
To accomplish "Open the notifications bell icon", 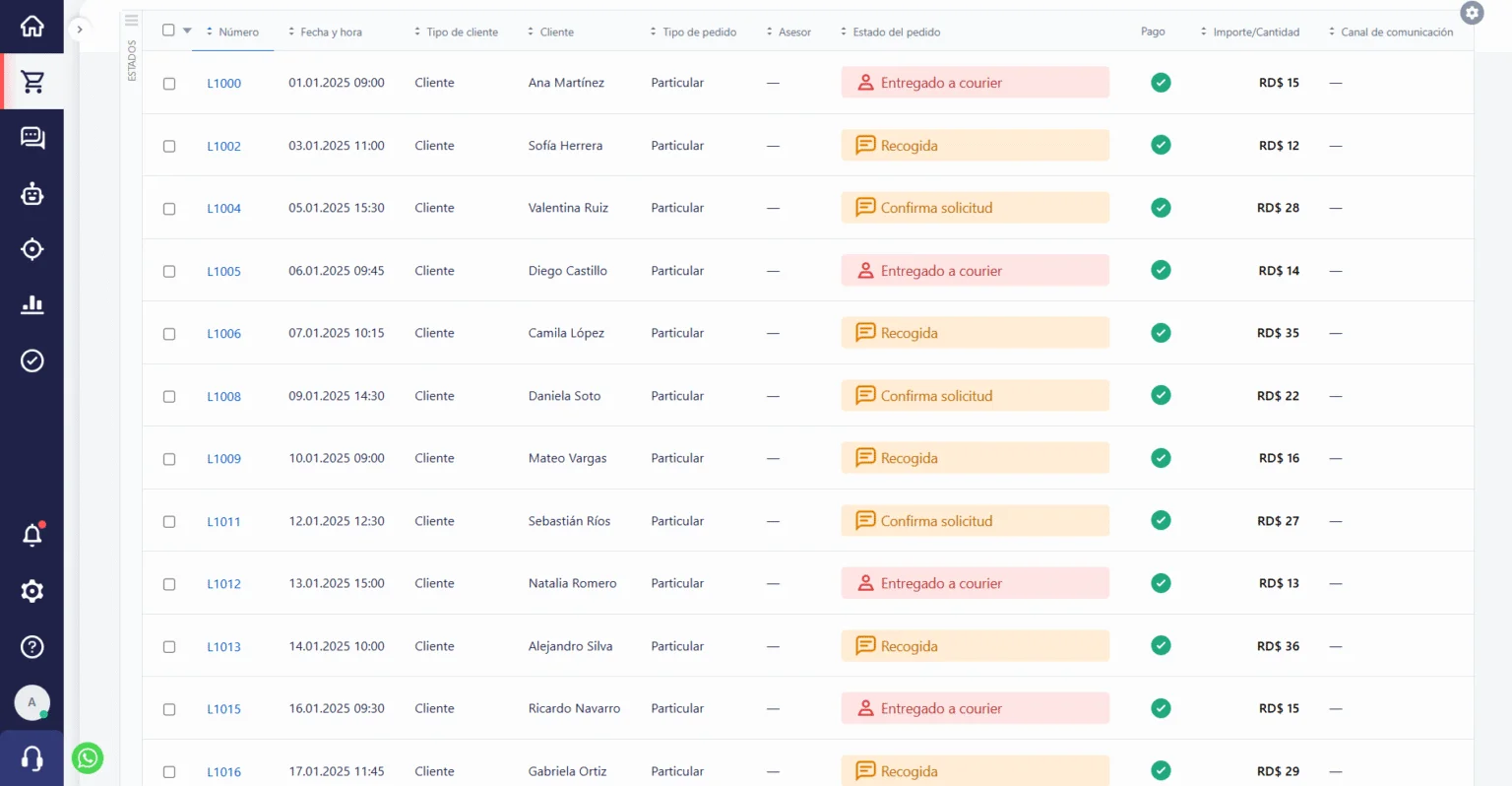I will (31, 535).
